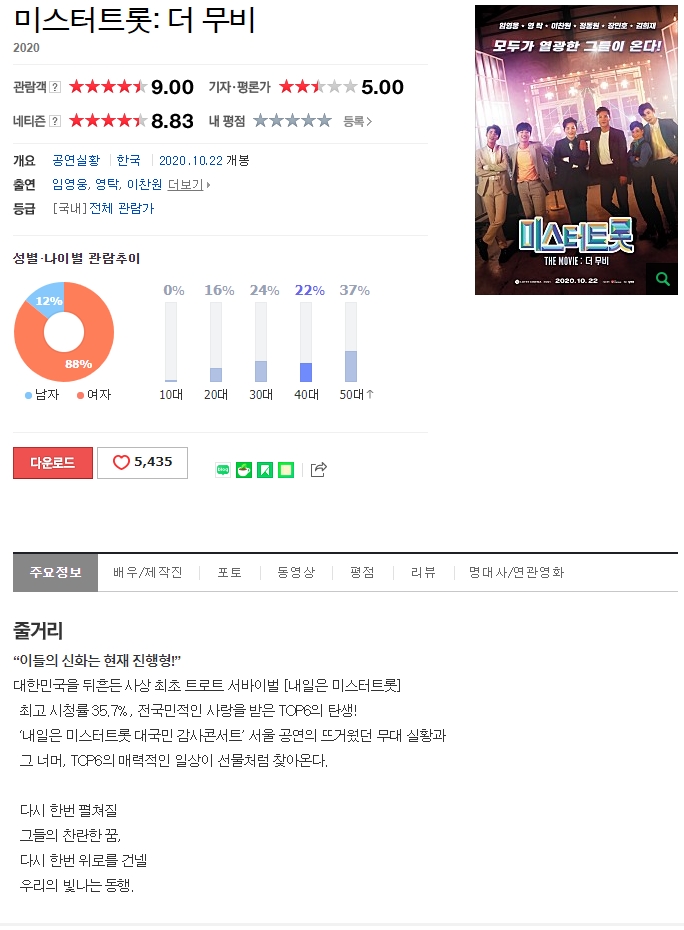Image resolution: width=684 pixels, height=930 pixels.
Task: Open 명대사/연관영화 tab
Action: [516, 572]
